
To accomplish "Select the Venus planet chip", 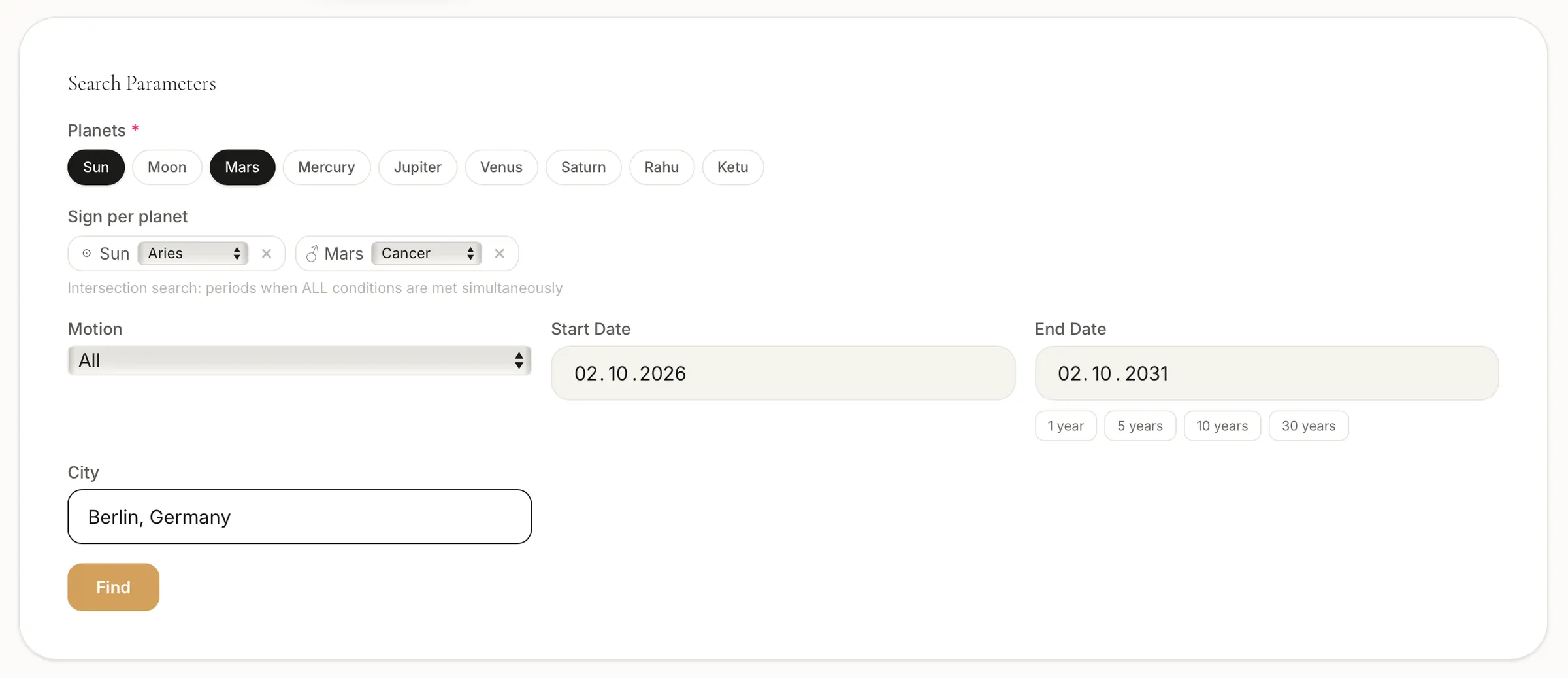I will [501, 167].
